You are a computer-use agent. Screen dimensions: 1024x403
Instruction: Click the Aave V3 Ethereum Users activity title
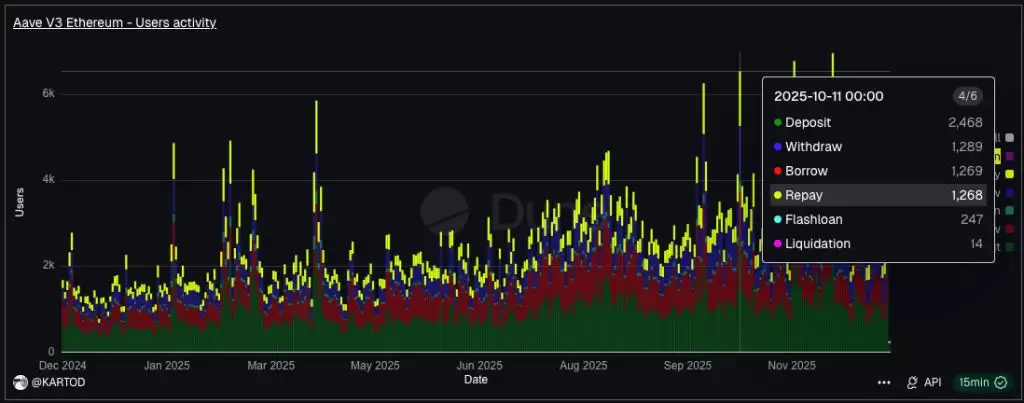click(x=114, y=22)
